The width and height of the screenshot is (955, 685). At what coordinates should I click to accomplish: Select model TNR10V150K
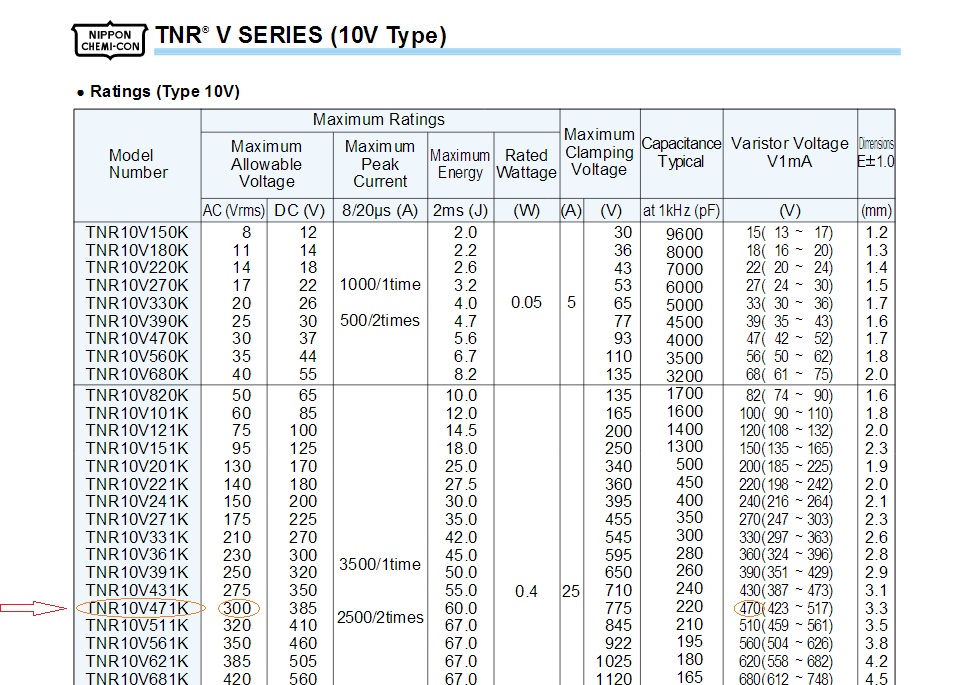click(x=137, y=233)
